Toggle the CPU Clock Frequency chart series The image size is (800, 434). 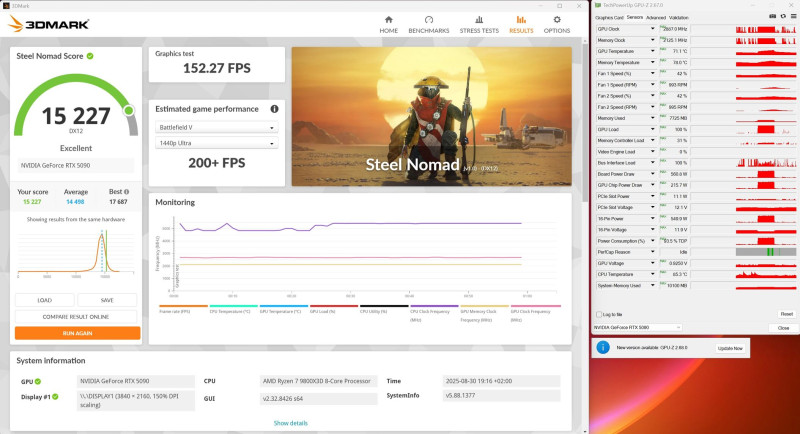[x=434, y=313]
